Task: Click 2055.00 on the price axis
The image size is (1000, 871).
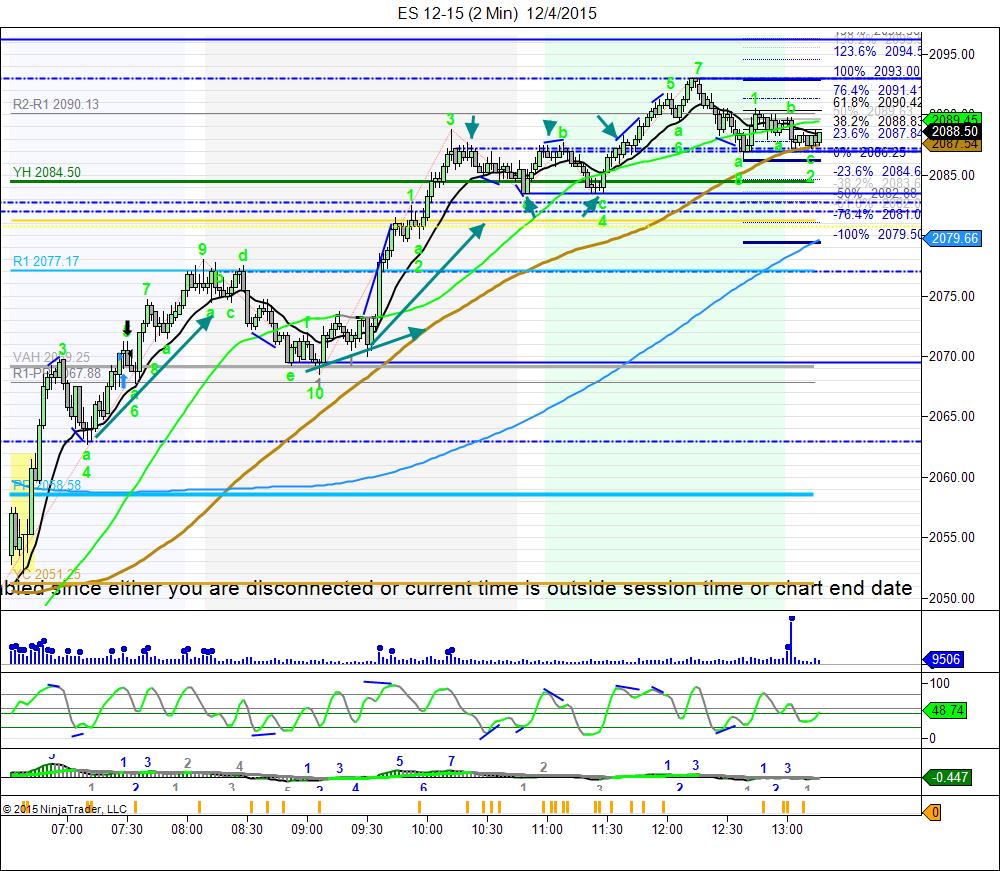Action: point(952,537)
